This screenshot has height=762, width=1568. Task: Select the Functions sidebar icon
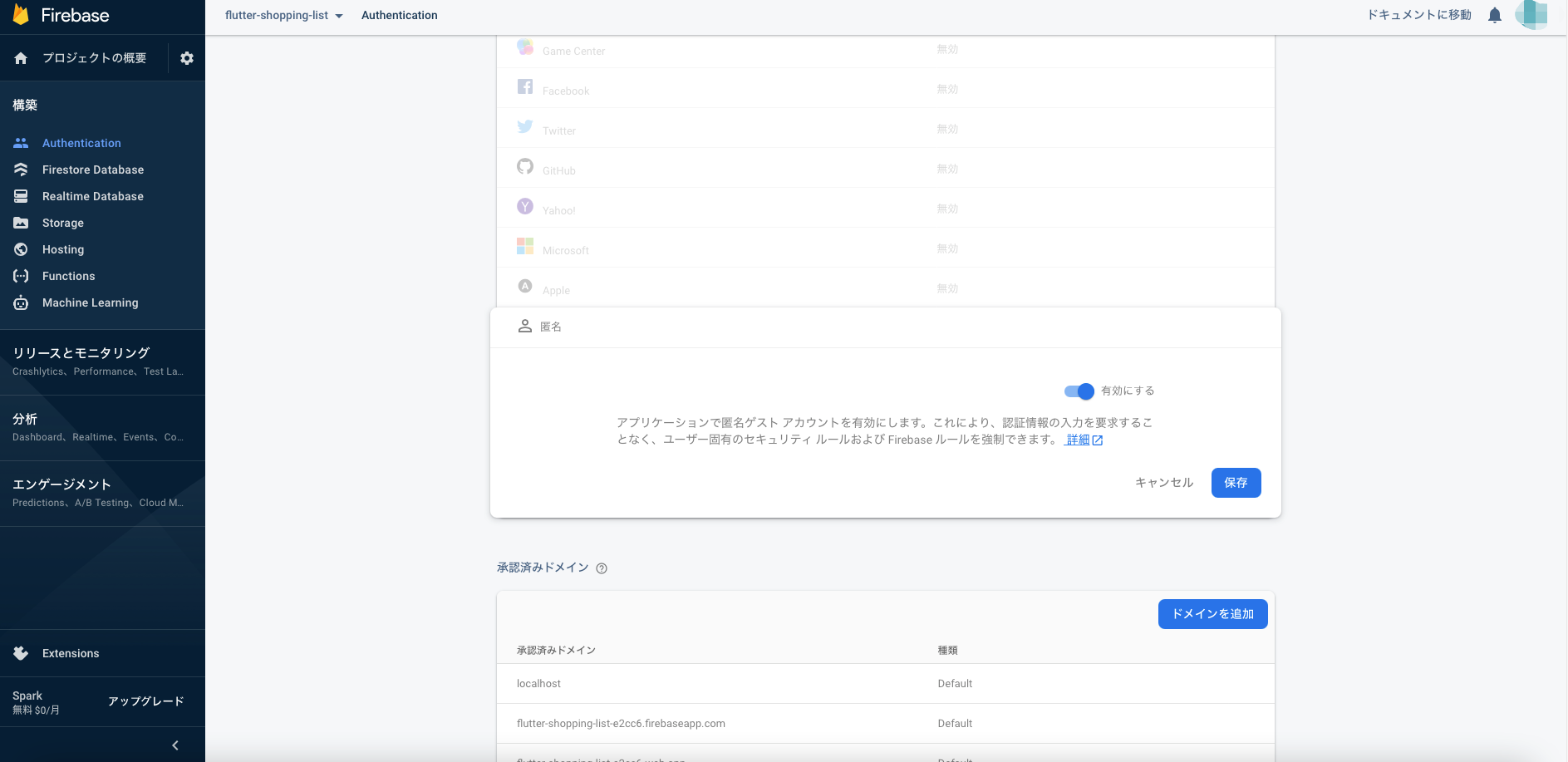pos(21,276)
